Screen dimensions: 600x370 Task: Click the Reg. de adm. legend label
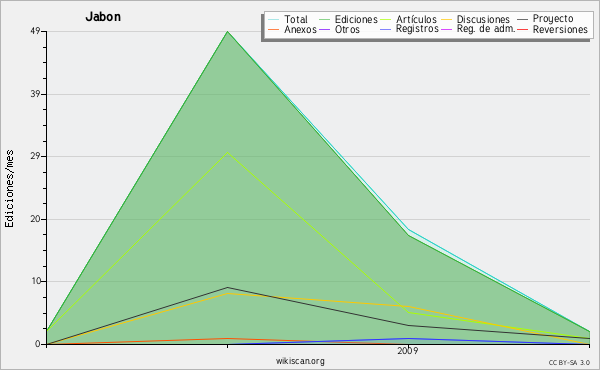486,29
